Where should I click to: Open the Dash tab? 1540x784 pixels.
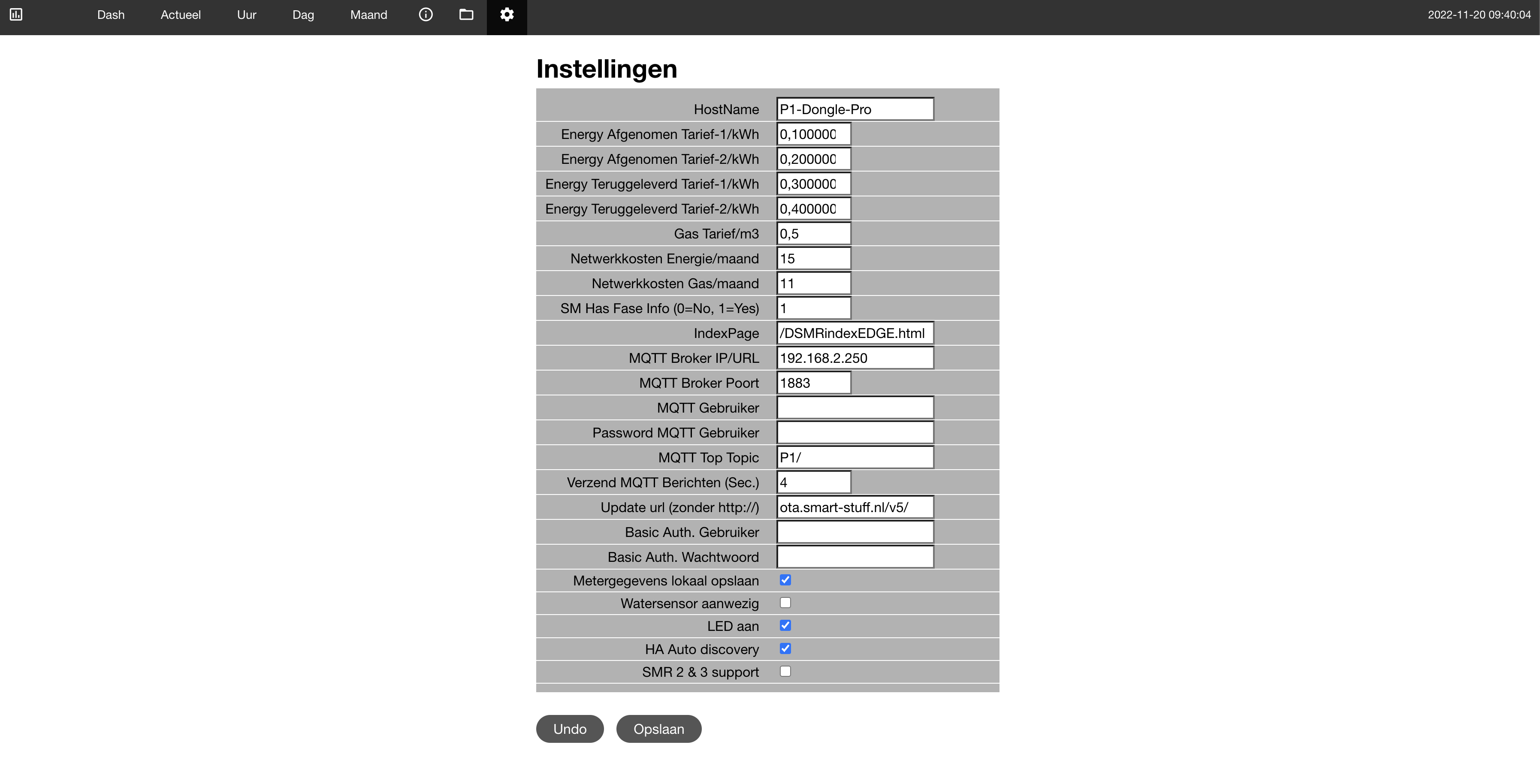coord(111,15)
